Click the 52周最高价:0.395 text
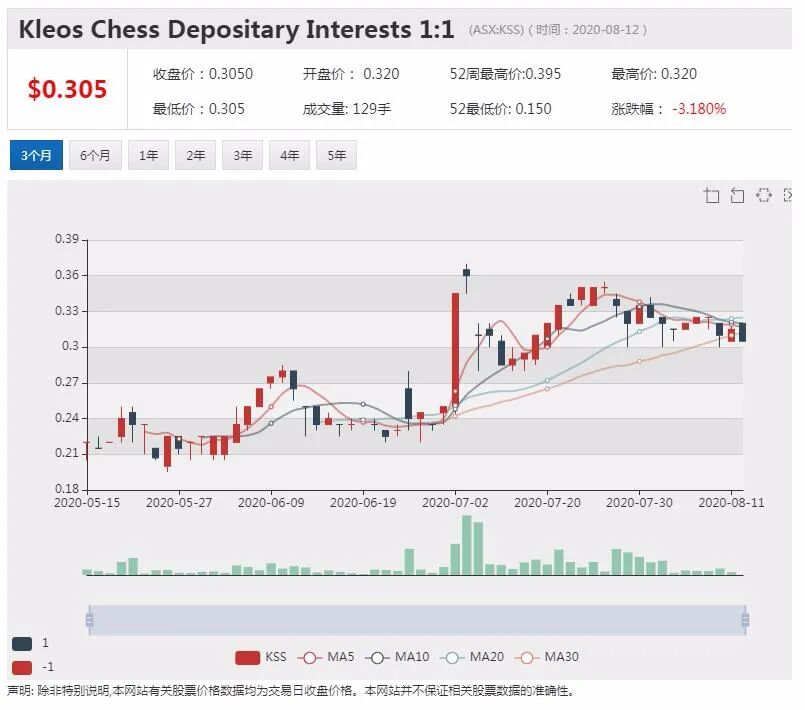This screenshot has width=805, height=710. [x=505, y=74]
